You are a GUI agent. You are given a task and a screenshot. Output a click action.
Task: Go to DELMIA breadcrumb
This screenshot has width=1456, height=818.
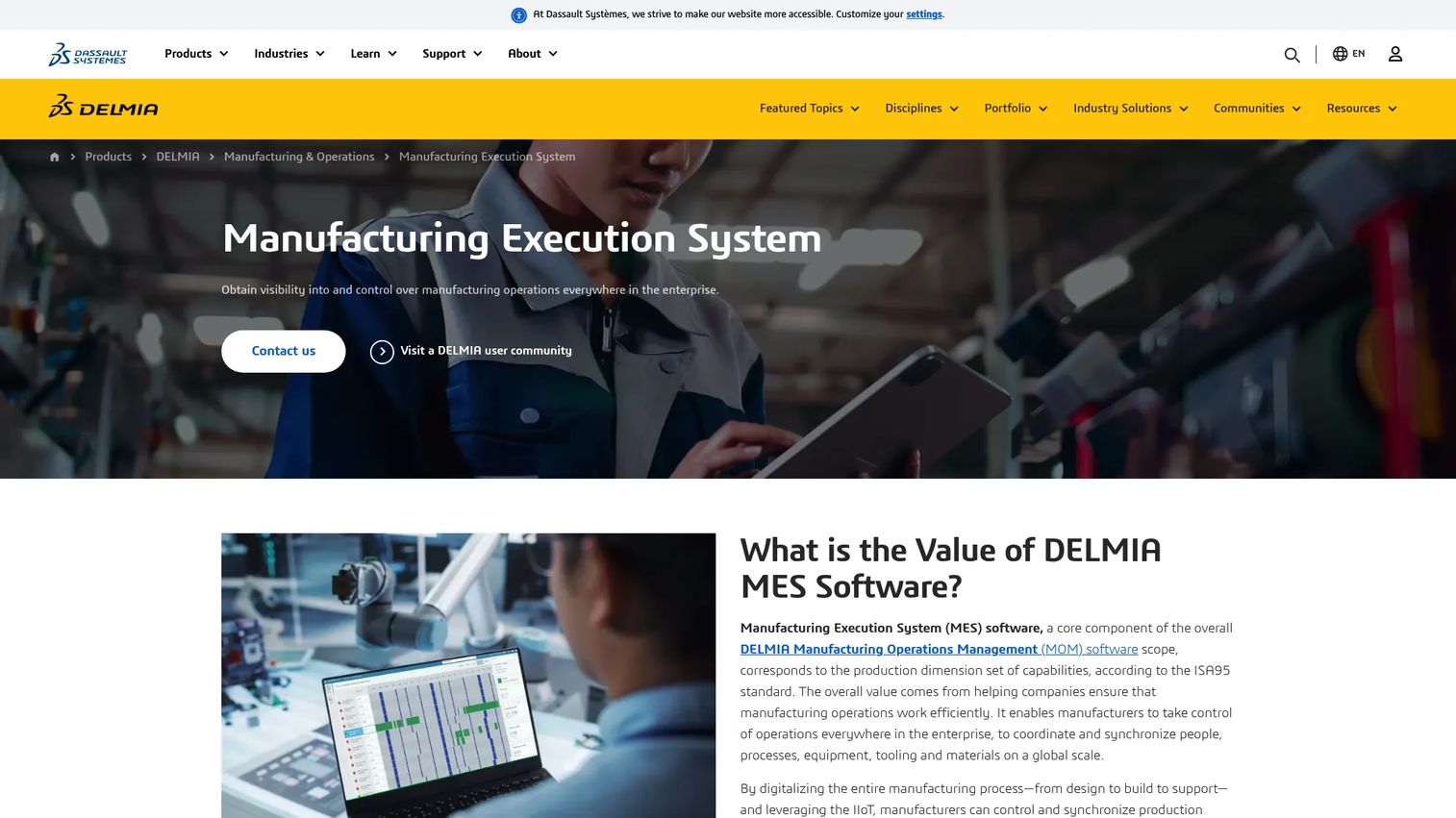[x=178, y=157]
